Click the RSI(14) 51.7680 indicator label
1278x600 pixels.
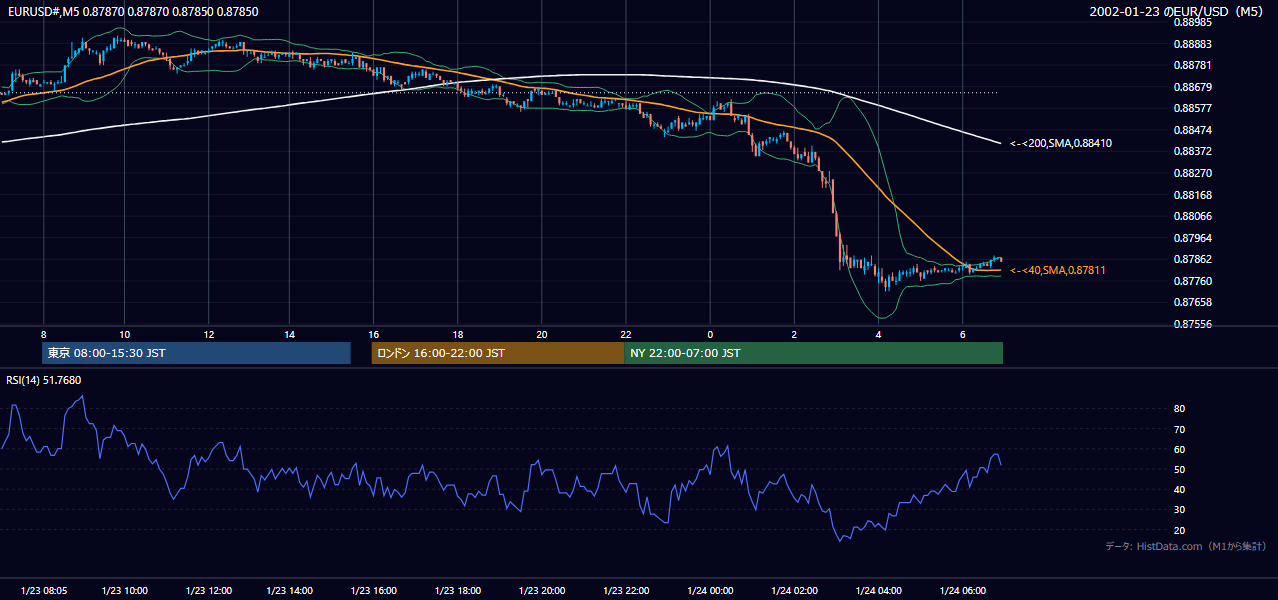click(44, 380)
